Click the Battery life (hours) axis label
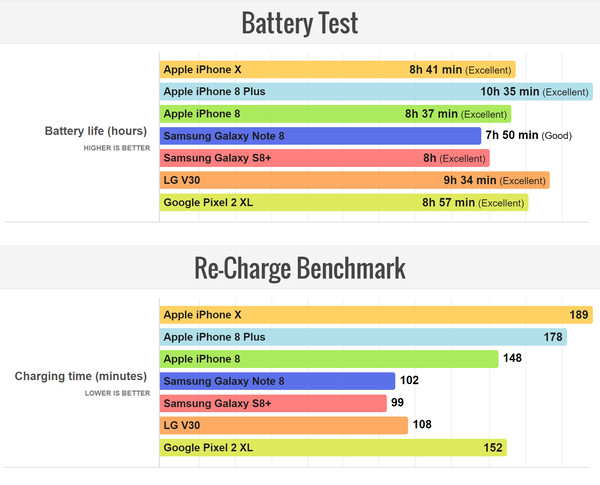The image size is (600, 485). click(96, 131)
